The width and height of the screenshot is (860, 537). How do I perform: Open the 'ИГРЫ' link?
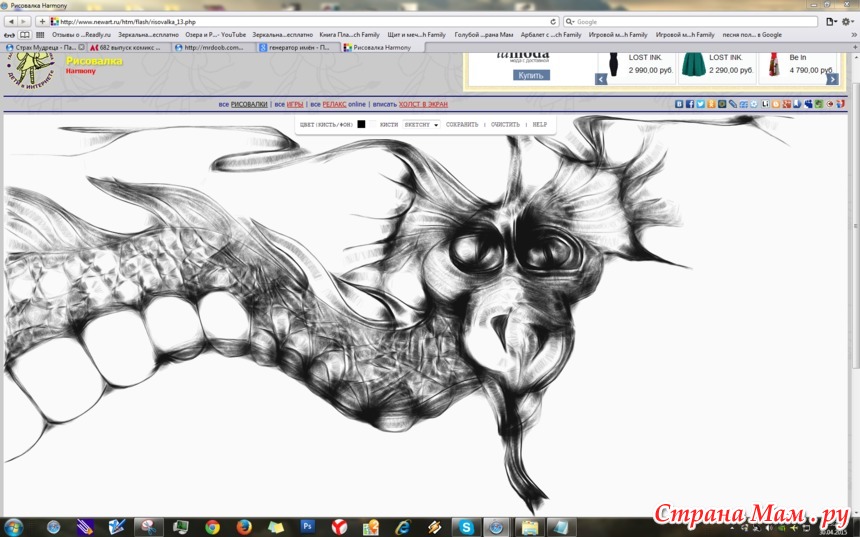[295, 104]
